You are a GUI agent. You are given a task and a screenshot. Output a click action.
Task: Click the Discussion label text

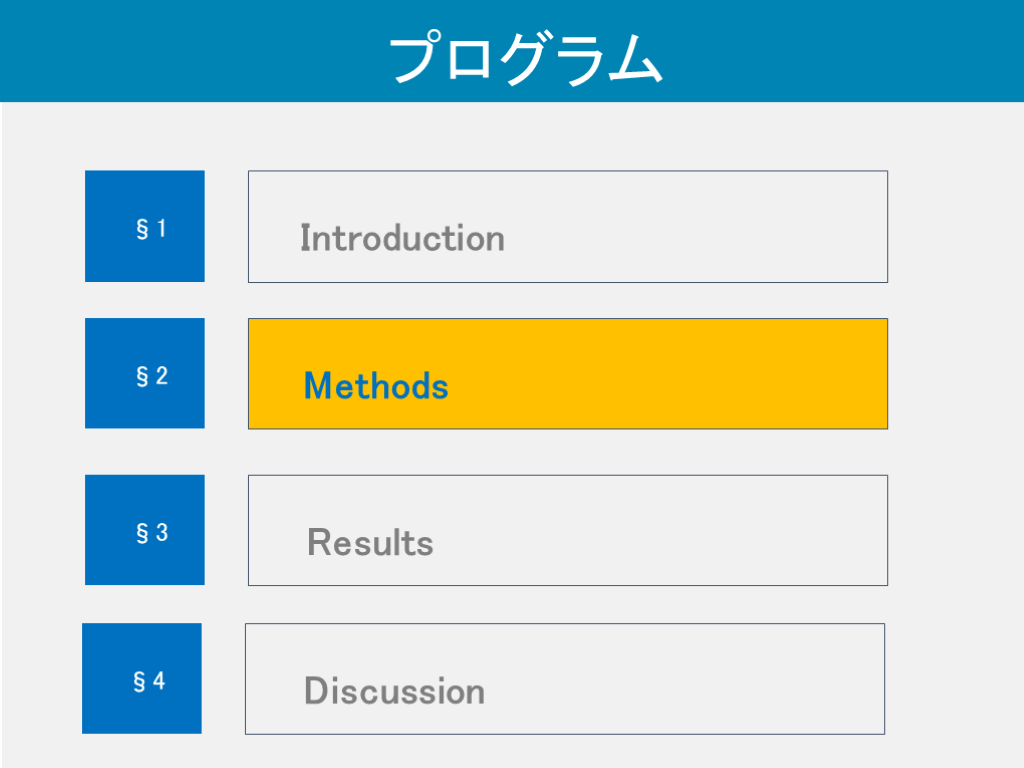[394, 691]
